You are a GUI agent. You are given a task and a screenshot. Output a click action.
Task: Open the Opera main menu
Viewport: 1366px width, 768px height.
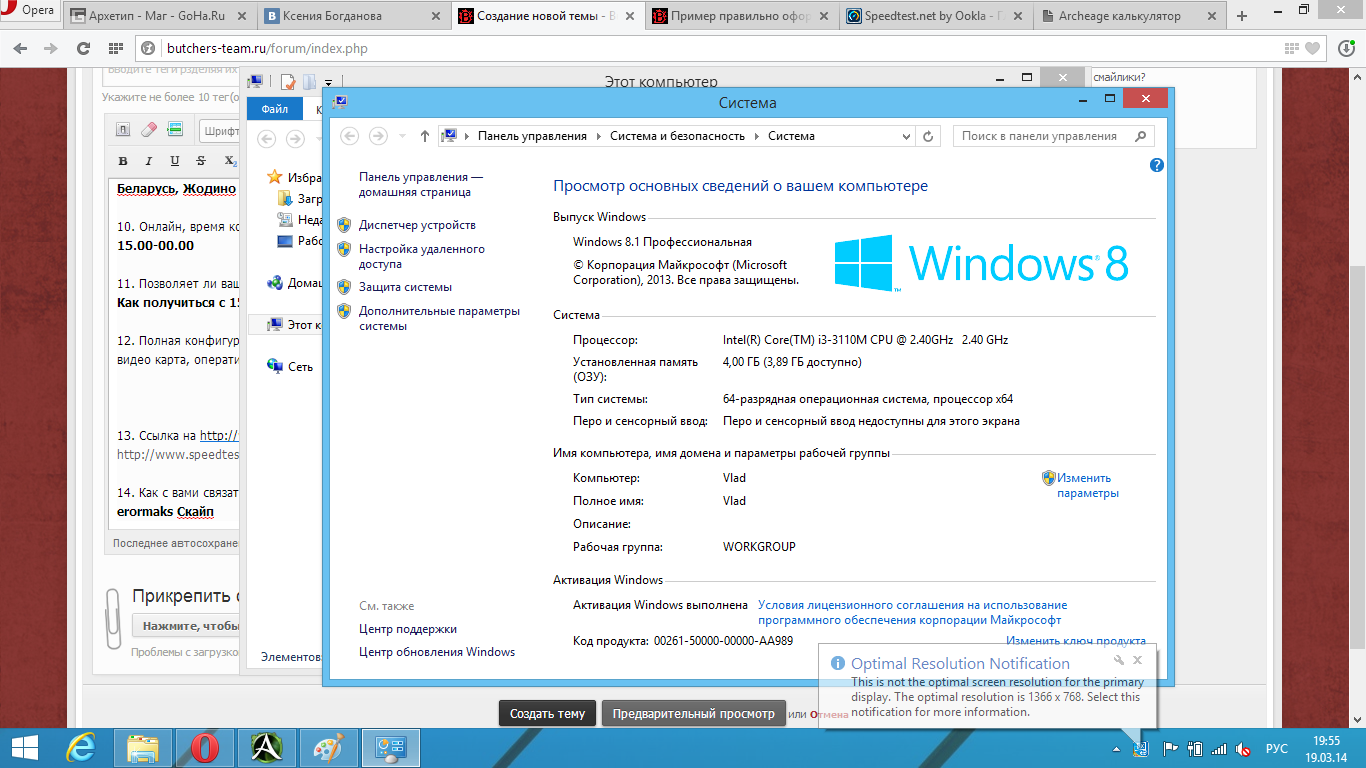click(29, 10)
